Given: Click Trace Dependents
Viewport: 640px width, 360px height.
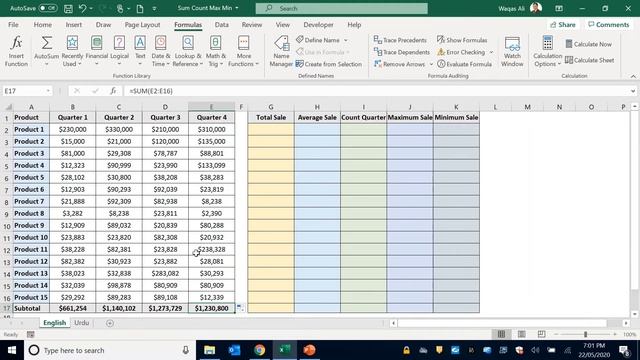Looking at the screenshot, I should pyautogui.click(x=402, y=52).
